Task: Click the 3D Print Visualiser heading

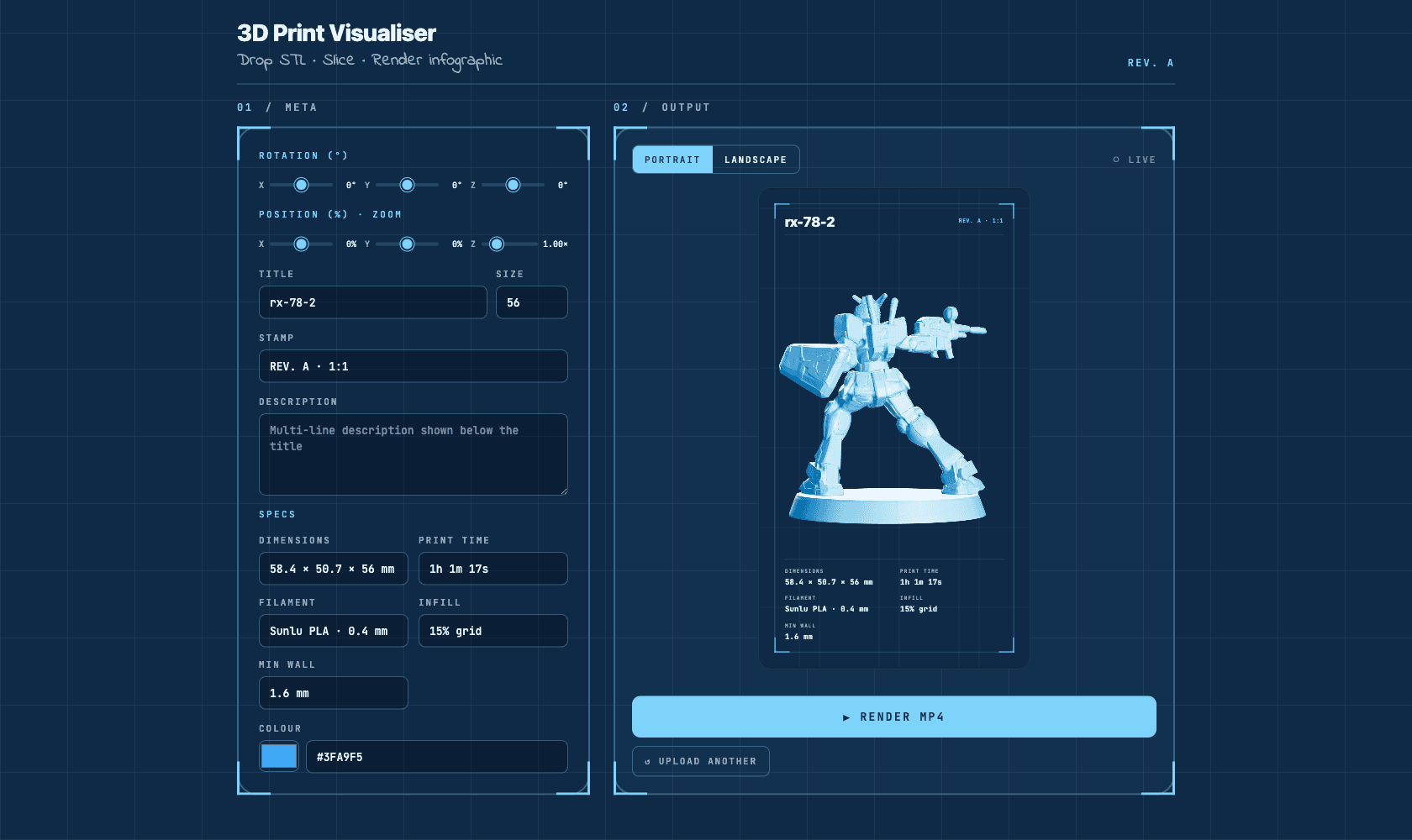Action: pos(336,33)
